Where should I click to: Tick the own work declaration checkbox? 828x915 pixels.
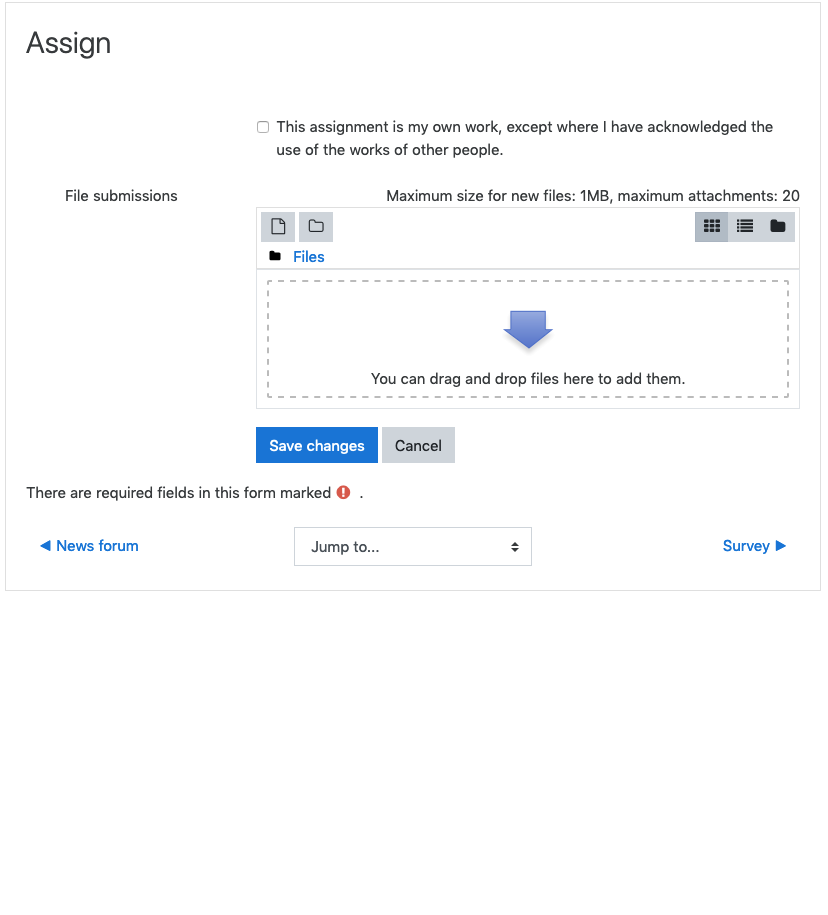263,127
